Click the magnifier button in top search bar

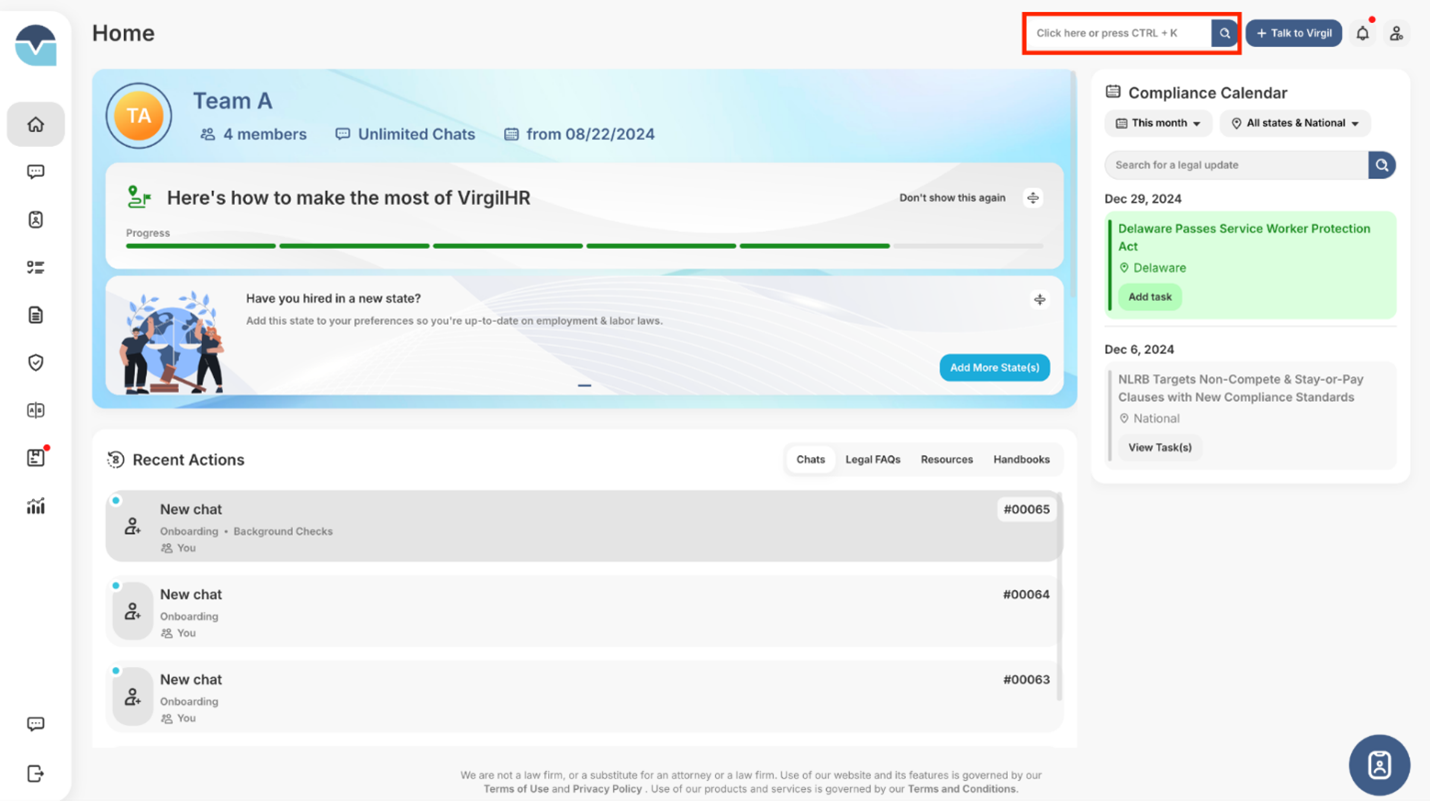(x=1224, y=33)
